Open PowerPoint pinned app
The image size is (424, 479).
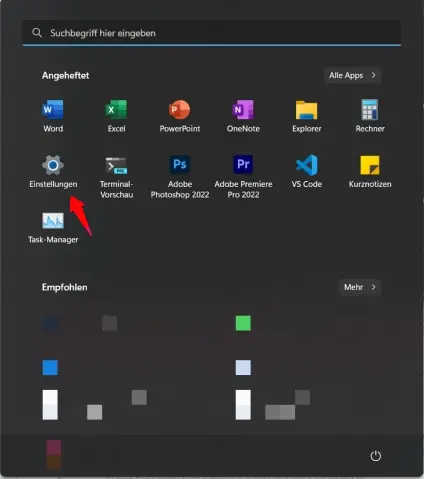click(180, 116)
